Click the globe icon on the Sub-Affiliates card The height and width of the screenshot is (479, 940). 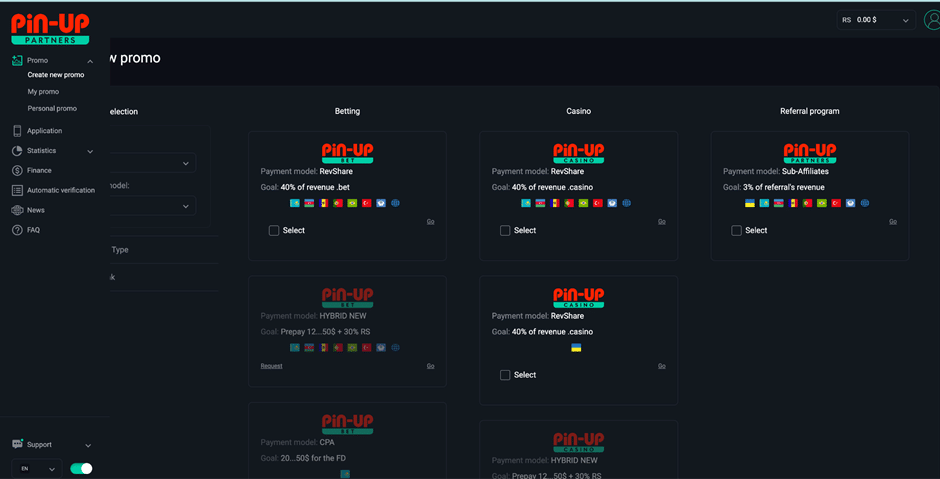(864, 203)
